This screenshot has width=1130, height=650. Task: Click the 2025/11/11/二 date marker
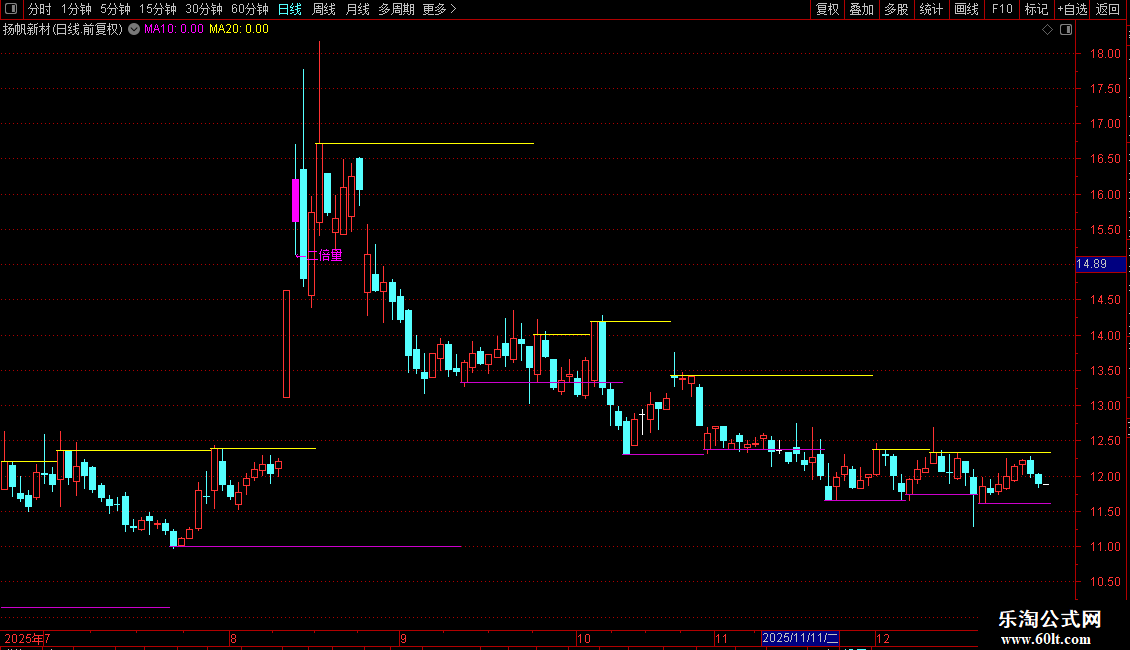(800, 638)
